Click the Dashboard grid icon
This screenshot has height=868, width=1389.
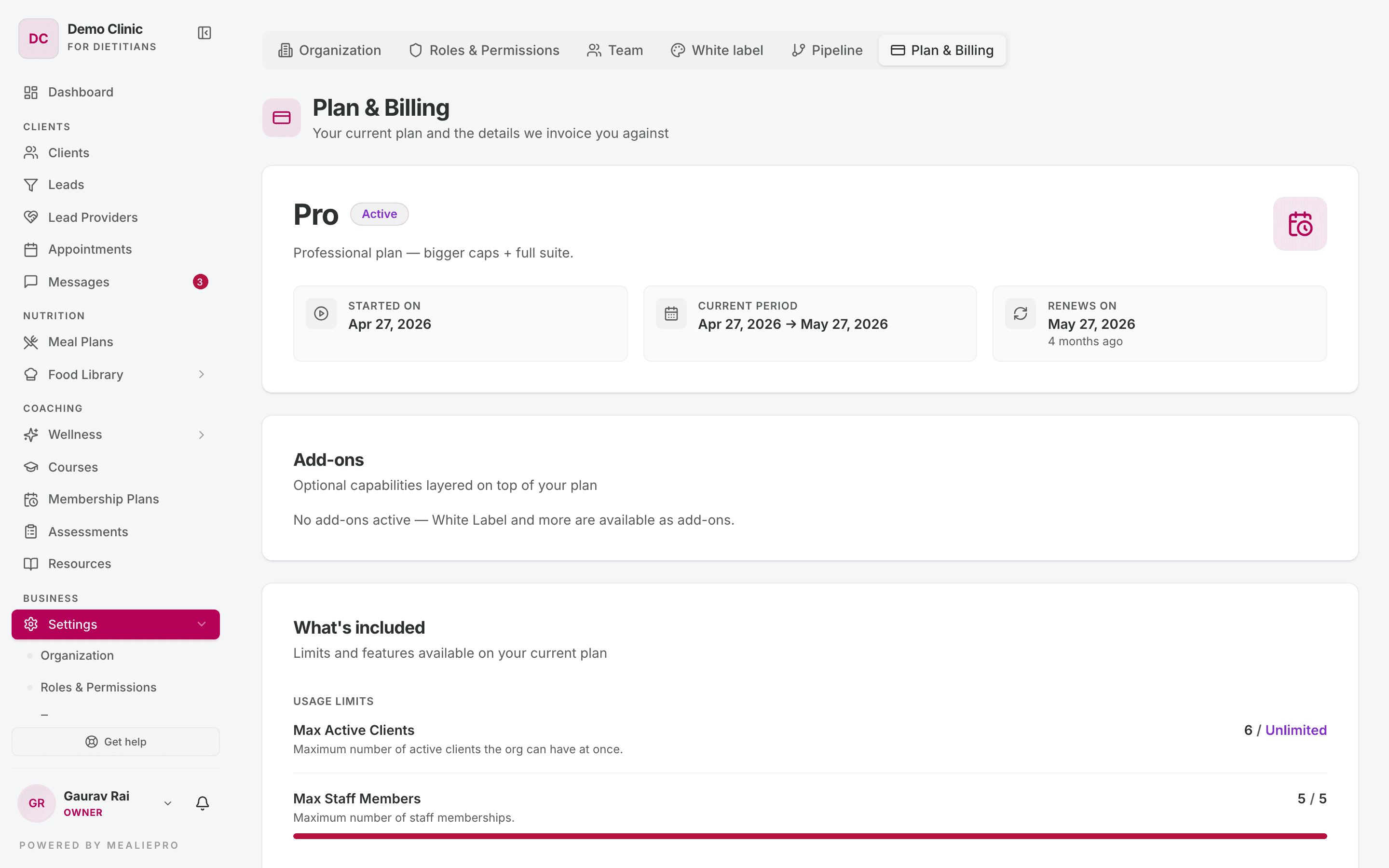click(31, 93)
